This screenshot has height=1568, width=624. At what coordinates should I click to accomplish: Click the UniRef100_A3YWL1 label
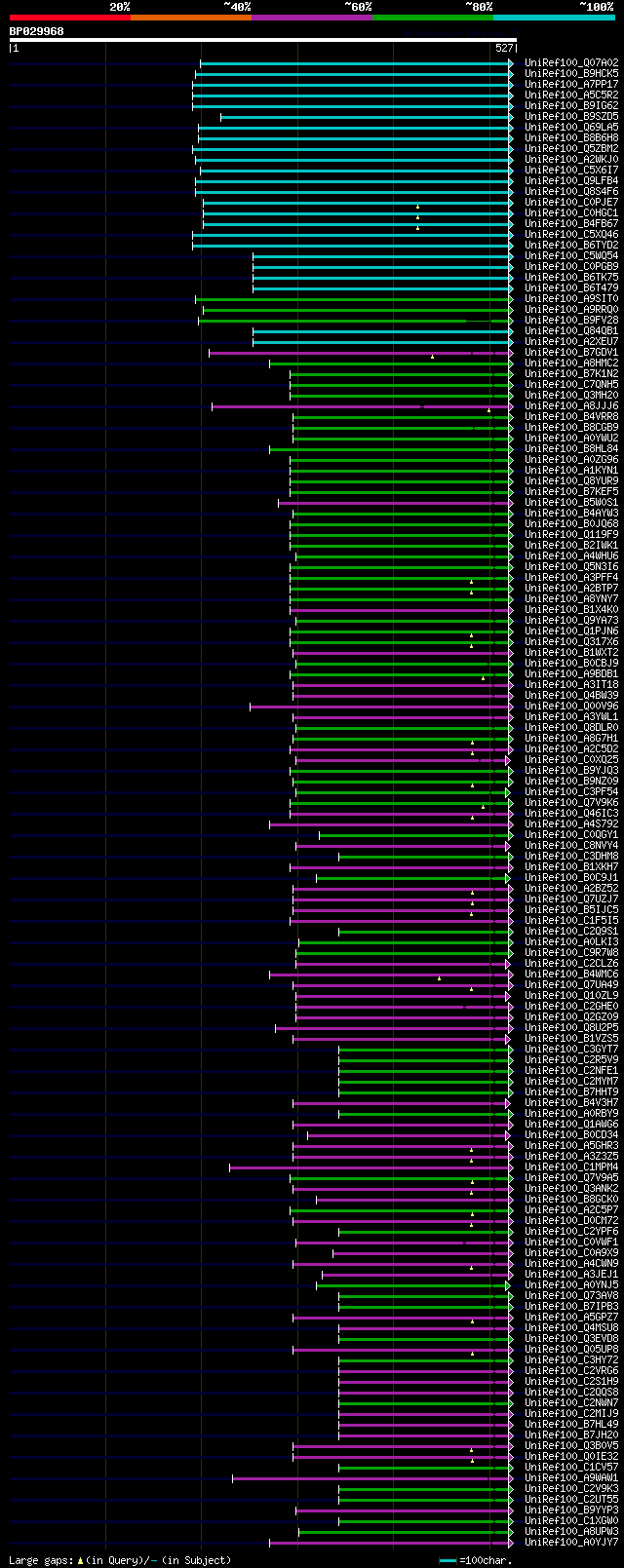click(x=571, y=717)
